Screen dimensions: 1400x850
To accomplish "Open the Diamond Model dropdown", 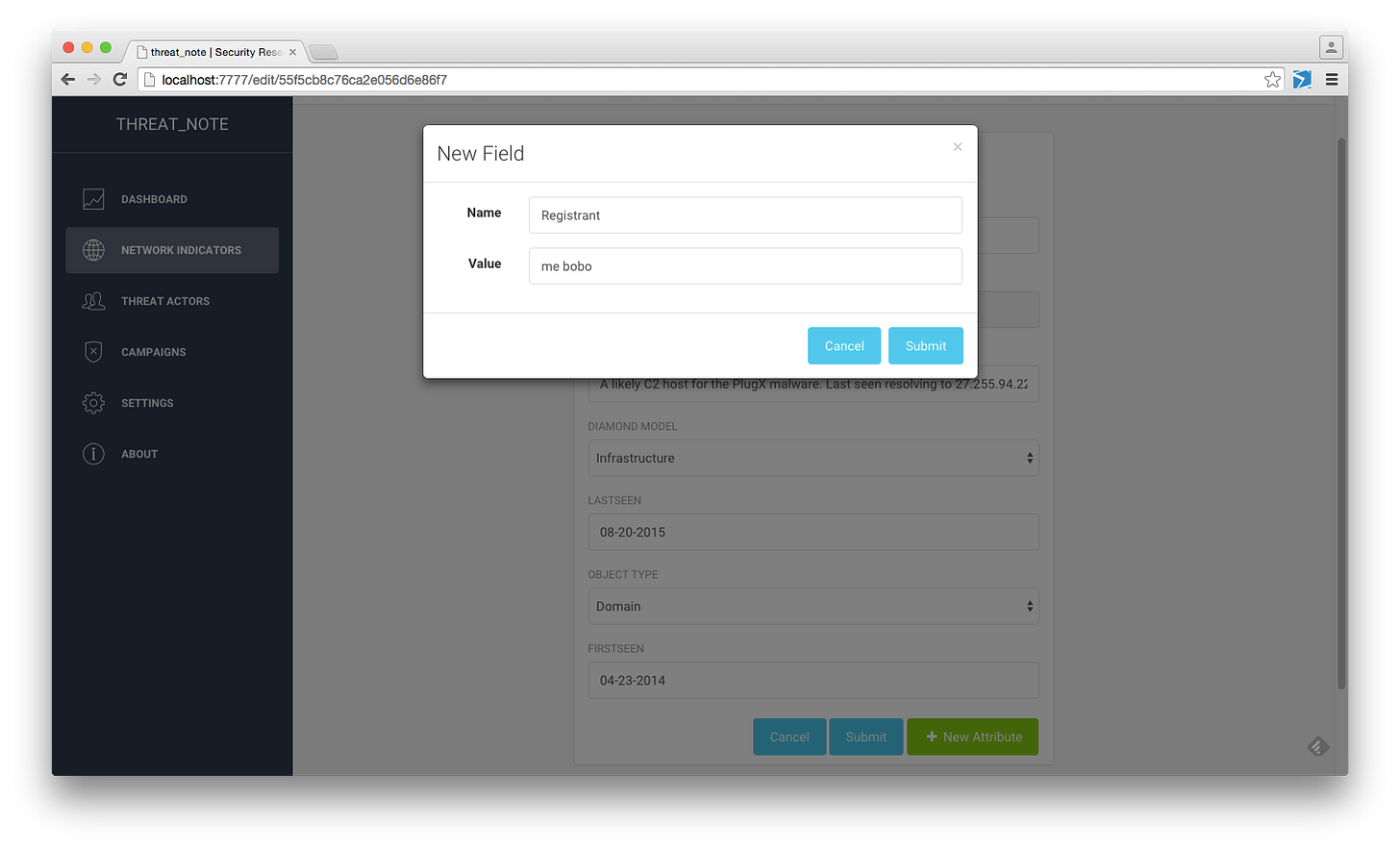I will [812, 458].
